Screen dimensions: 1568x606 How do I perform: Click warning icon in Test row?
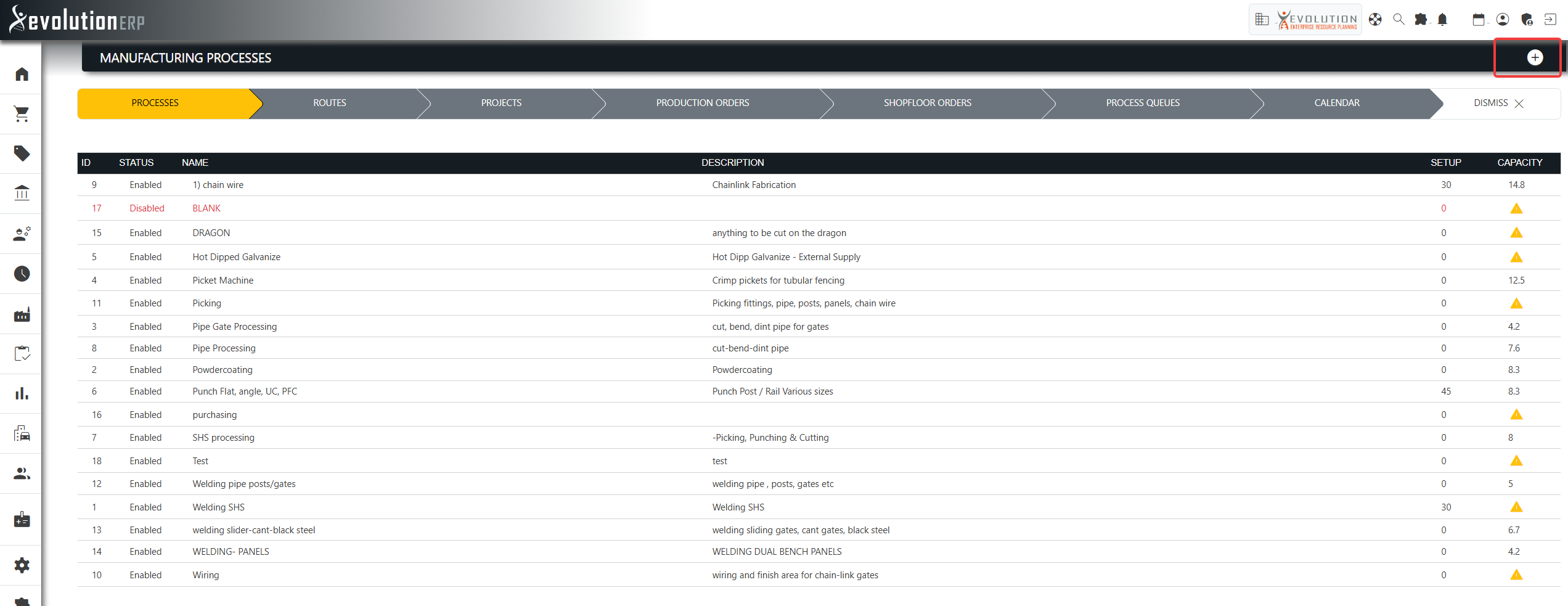click(1516, 461)
